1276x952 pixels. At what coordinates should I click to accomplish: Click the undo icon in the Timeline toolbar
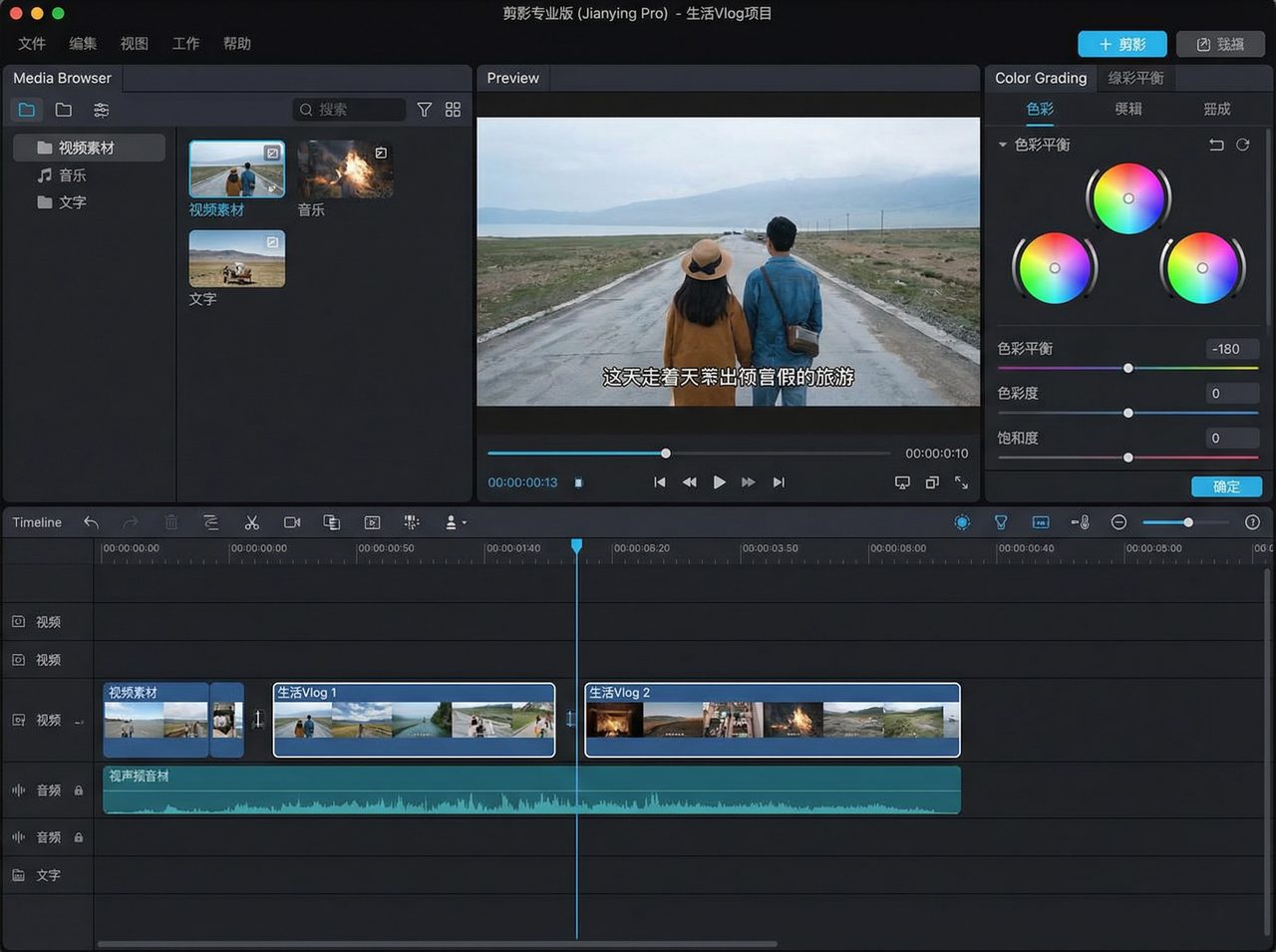click(91, 521)
